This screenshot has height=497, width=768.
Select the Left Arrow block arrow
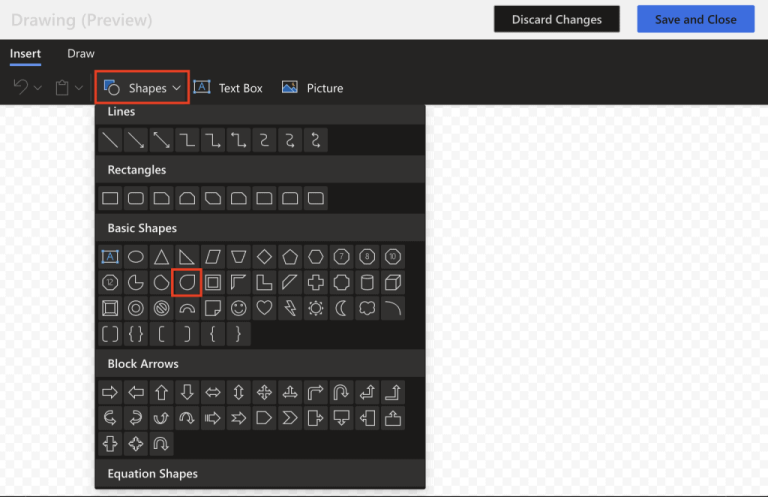[136, 392]
